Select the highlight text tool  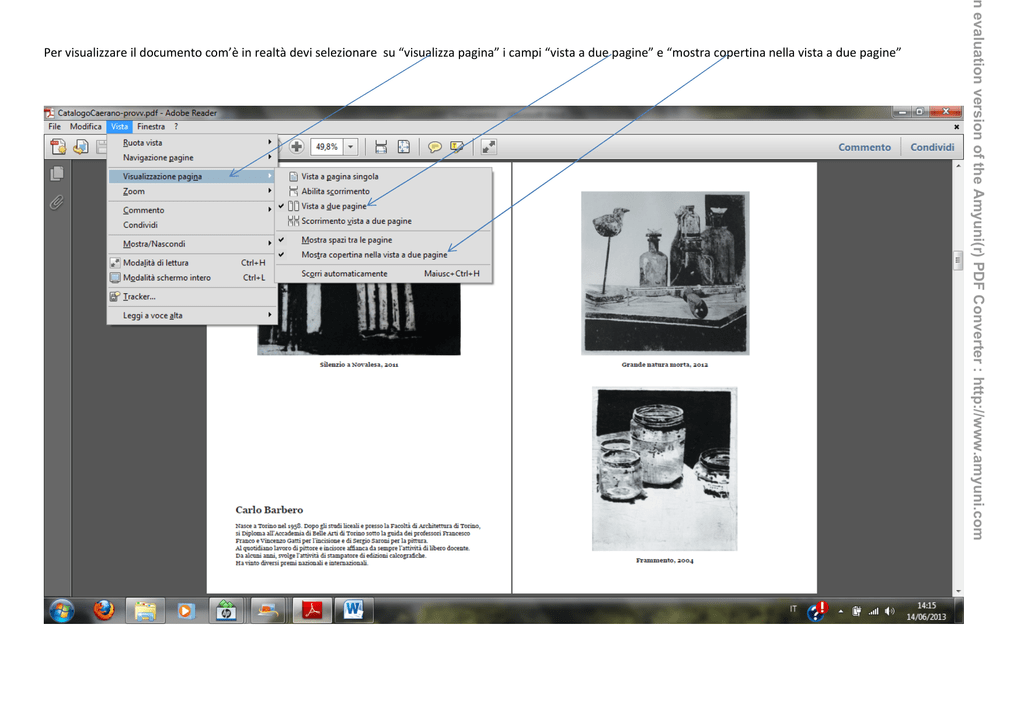(x=456, y=147)
